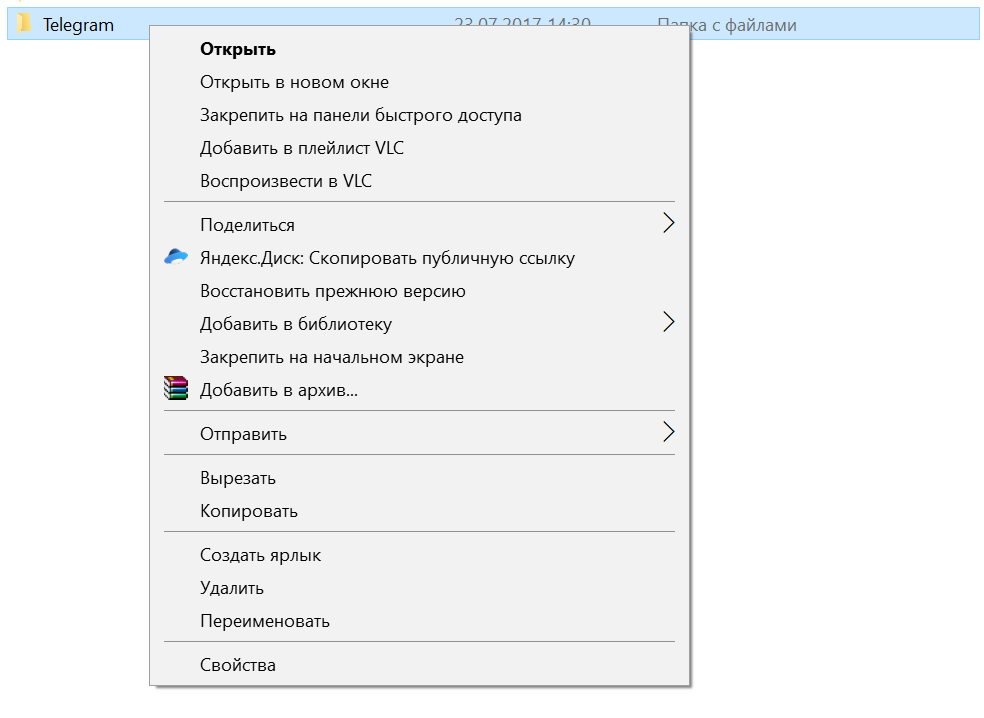
Task: Expand the Отправить submenu arrow
Action: click(668, 433)
